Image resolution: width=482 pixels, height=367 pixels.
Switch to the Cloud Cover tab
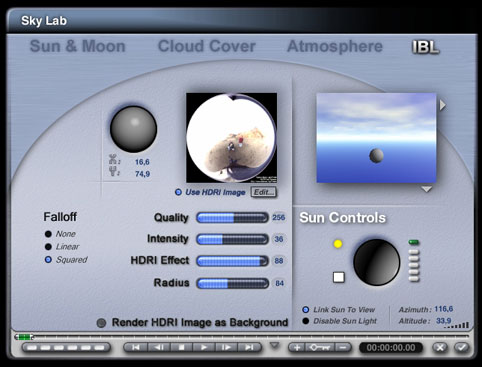[x=207, y=46]
